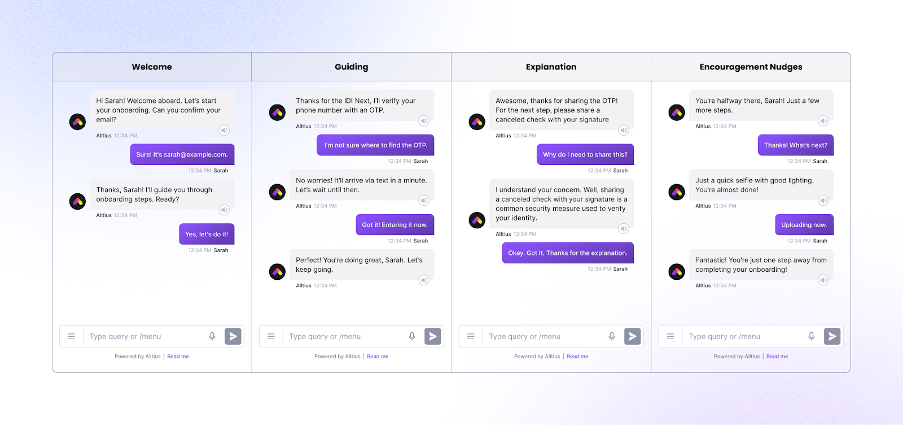
Task: Play audio for 'Hi Sarah! Welcome aboard' message
Action: click(x=224, y=130)
